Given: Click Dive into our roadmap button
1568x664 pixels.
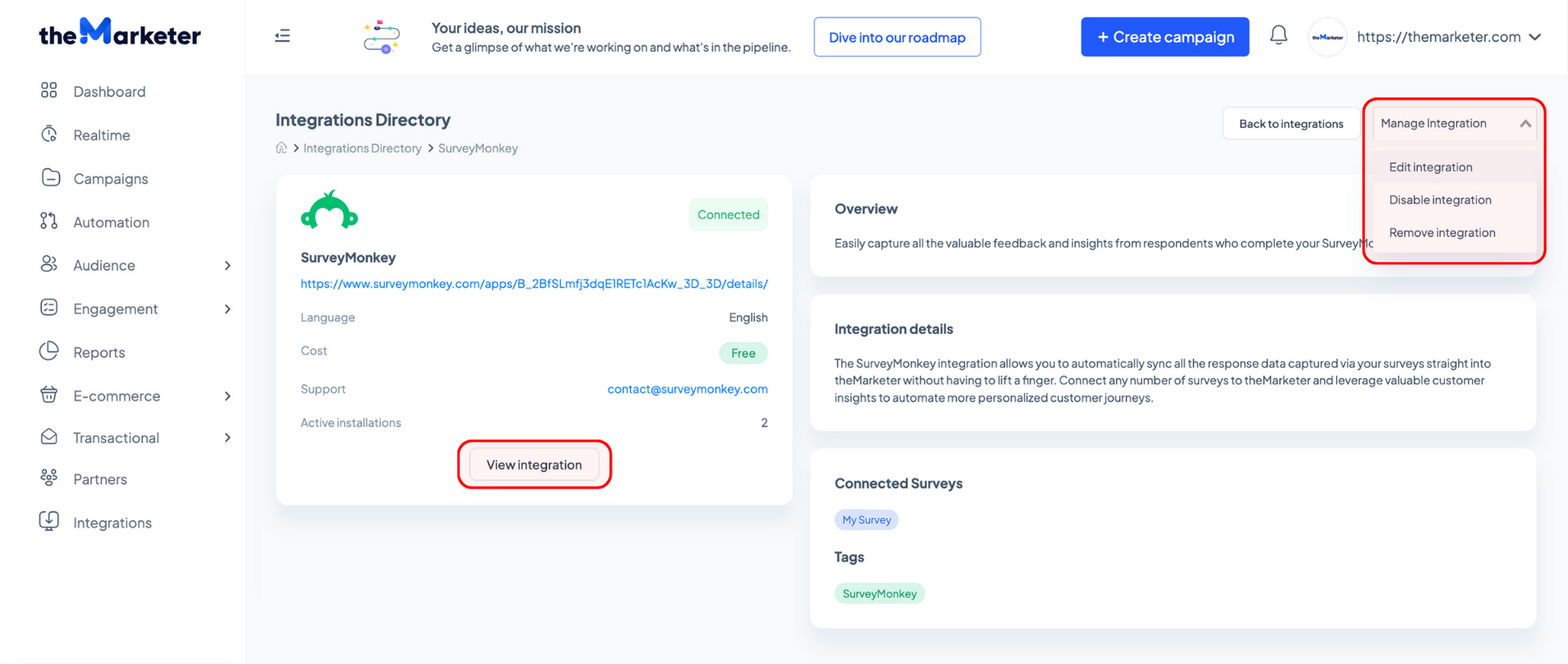Looking at the screenshot, I should tap(897, 37).
